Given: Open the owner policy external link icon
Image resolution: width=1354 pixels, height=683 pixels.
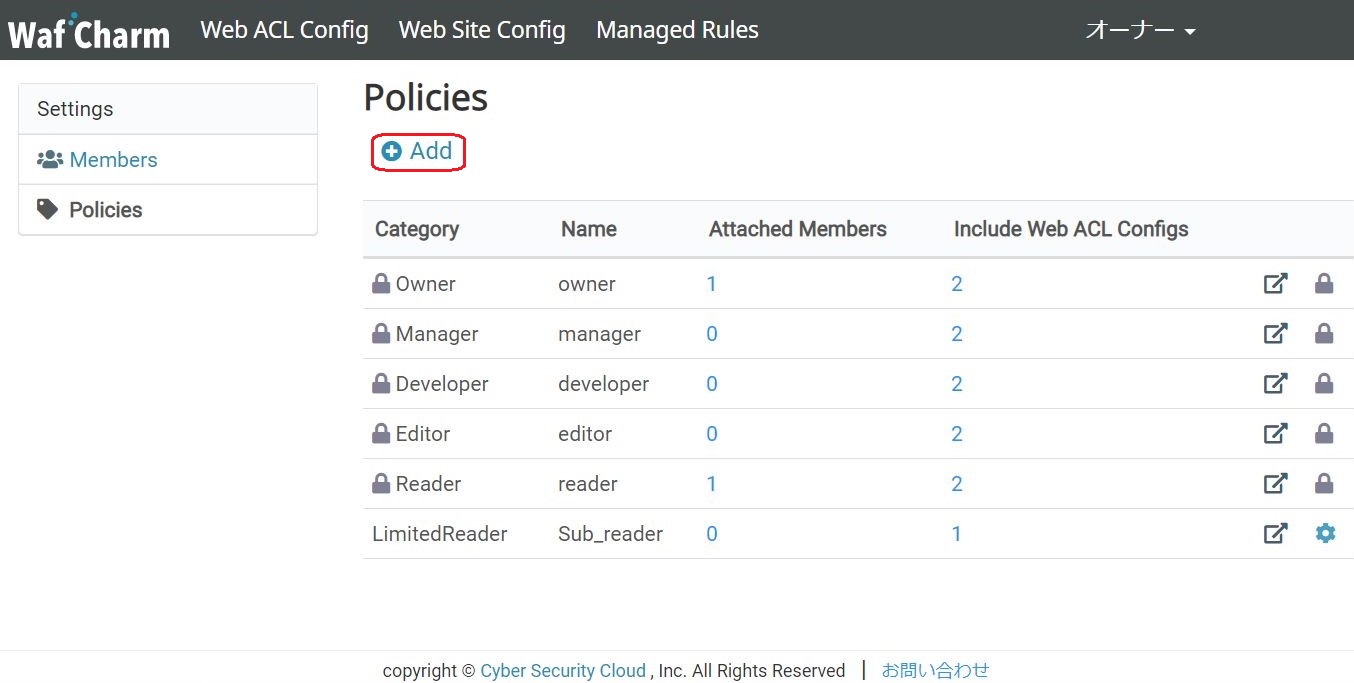Looking at the screenshot, I should point(1275,284).
